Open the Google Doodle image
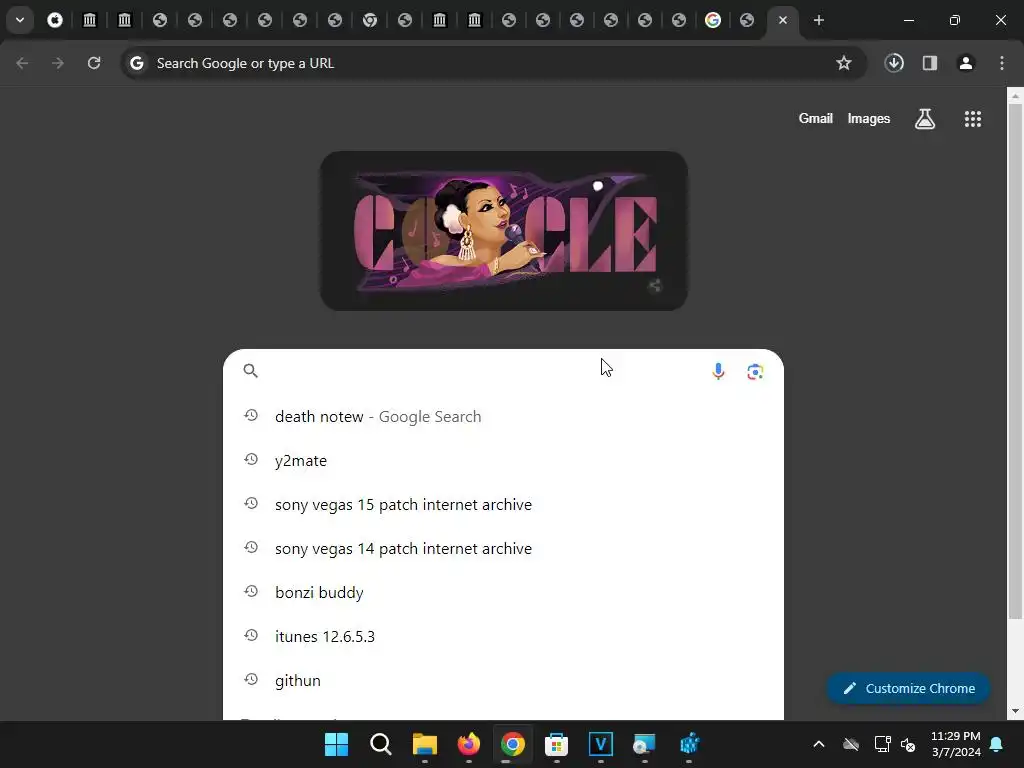This screenshot has width=1024, height=768. pos(504,231)
